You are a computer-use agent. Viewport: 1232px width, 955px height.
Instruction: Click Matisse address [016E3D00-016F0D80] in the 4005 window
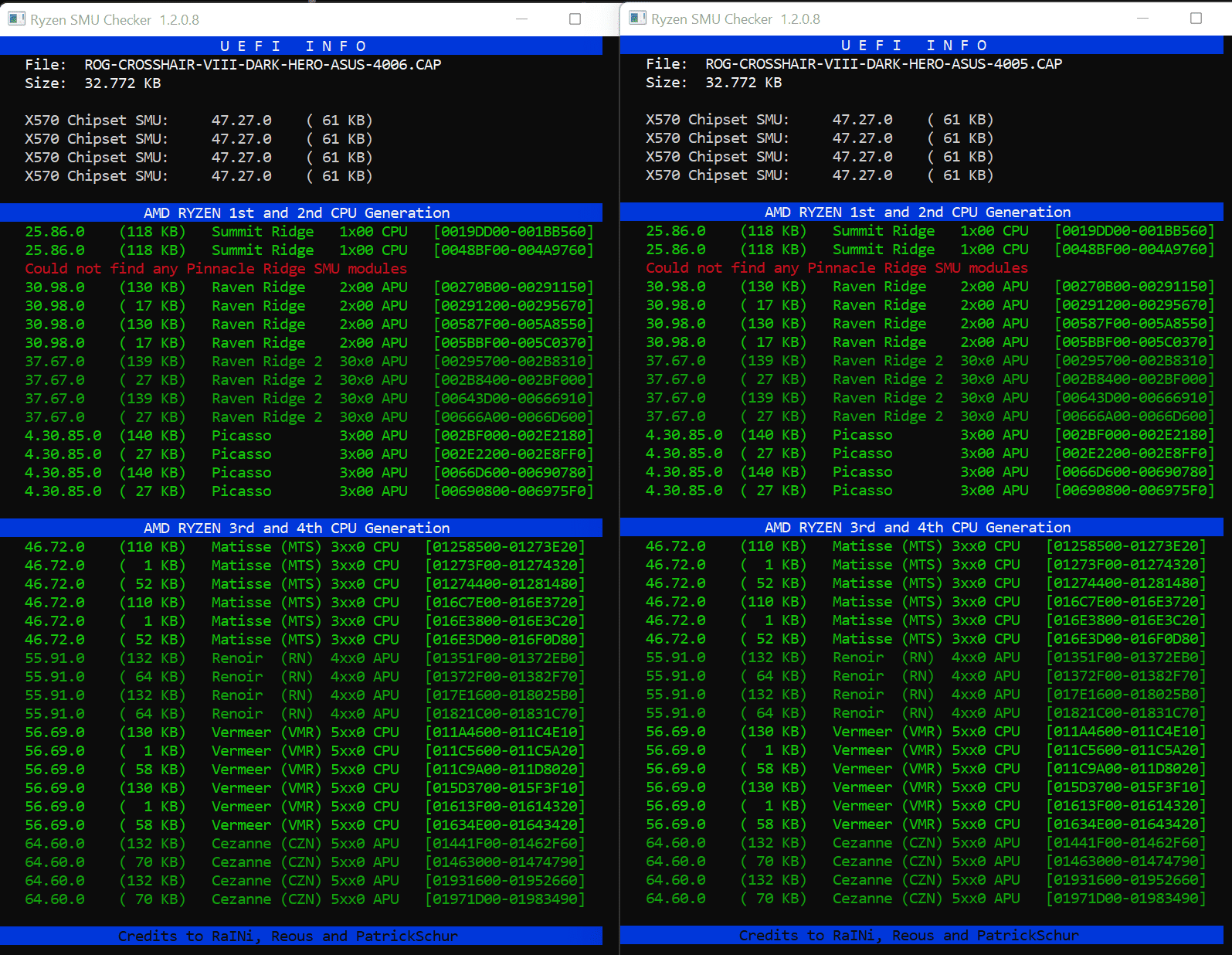(1126, 639)
